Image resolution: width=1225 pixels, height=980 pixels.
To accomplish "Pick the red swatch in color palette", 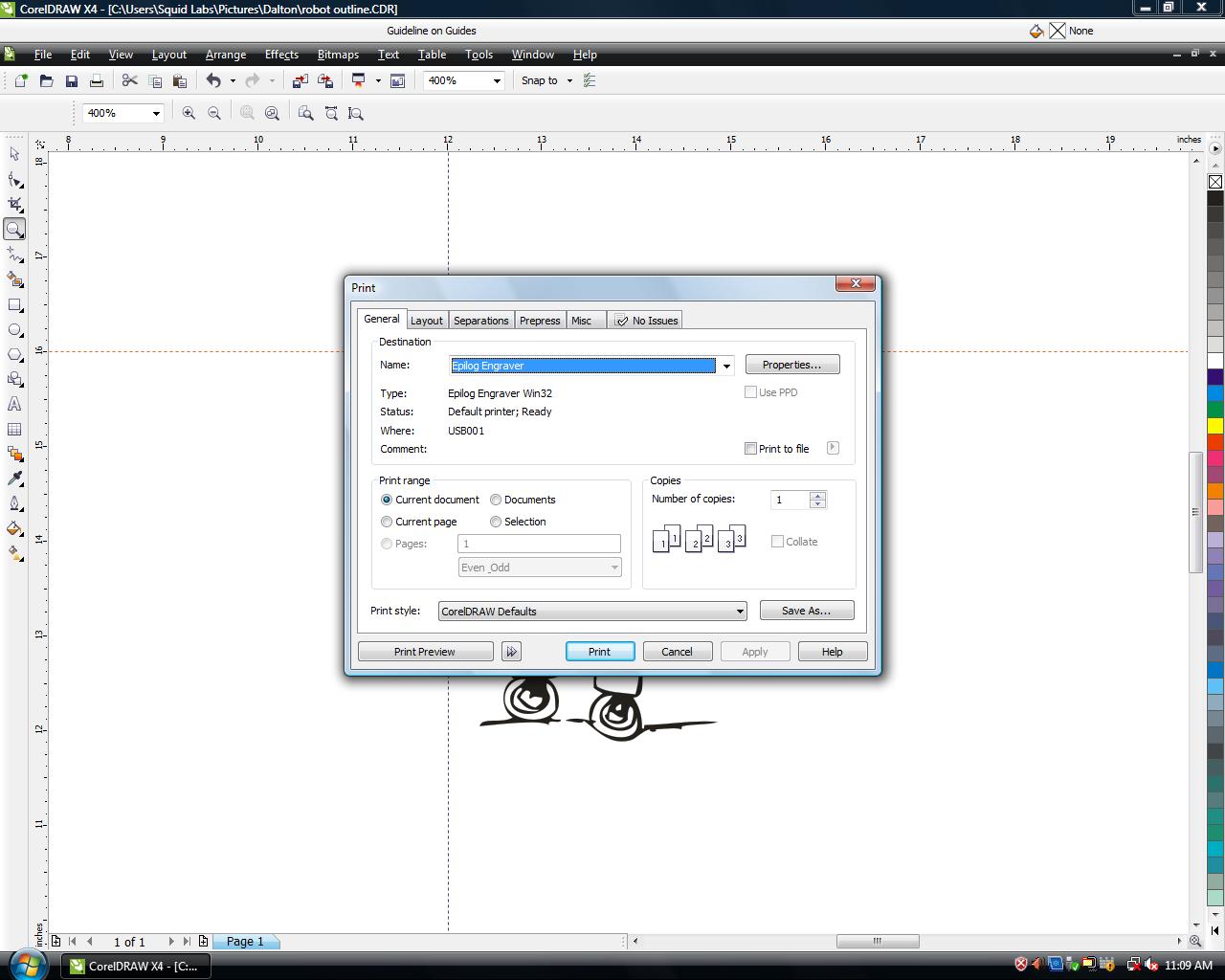I will tap(1215, 442).
